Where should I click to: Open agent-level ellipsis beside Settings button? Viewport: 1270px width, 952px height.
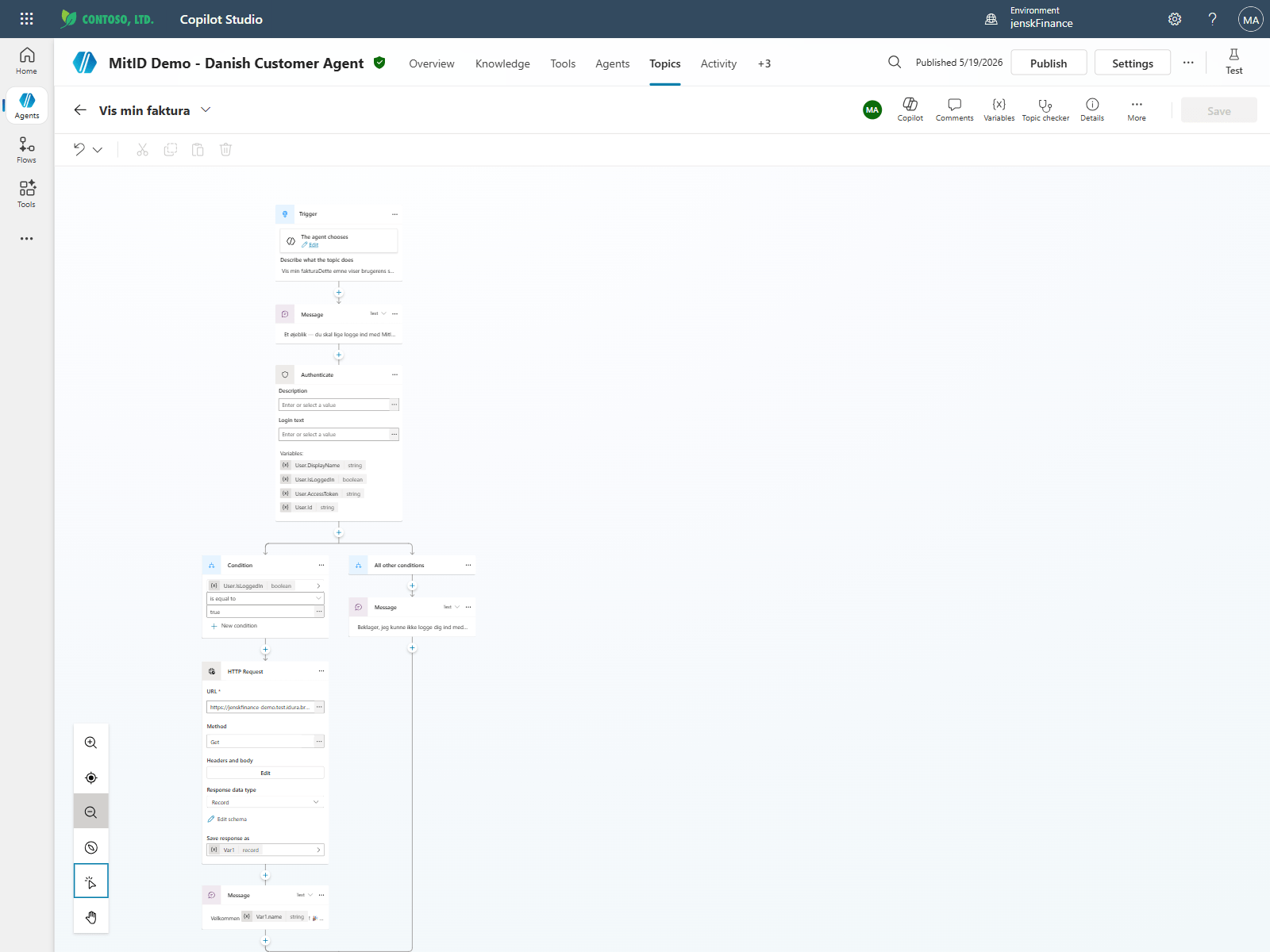point(1188,63)
